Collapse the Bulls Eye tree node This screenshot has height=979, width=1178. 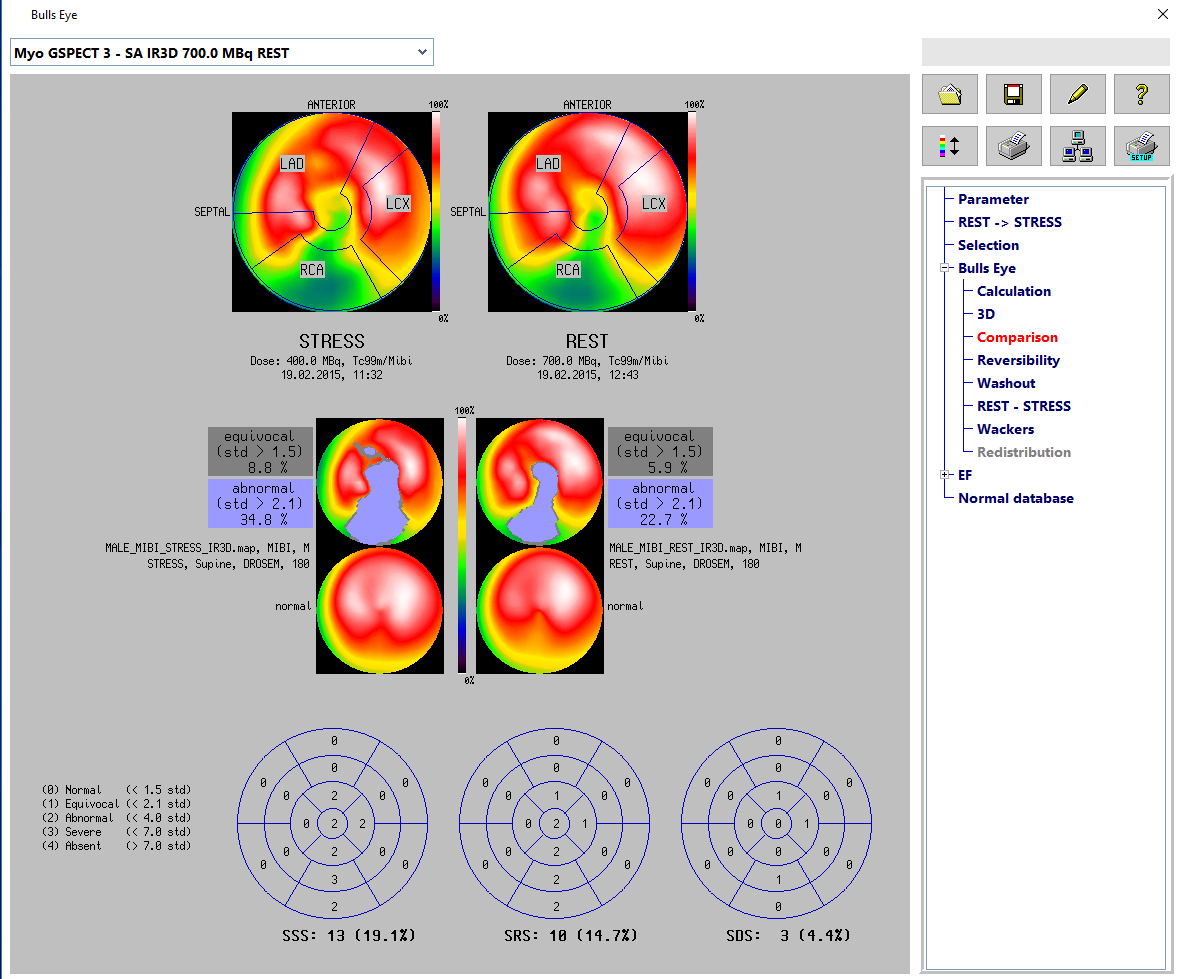[x=945, y=268]
